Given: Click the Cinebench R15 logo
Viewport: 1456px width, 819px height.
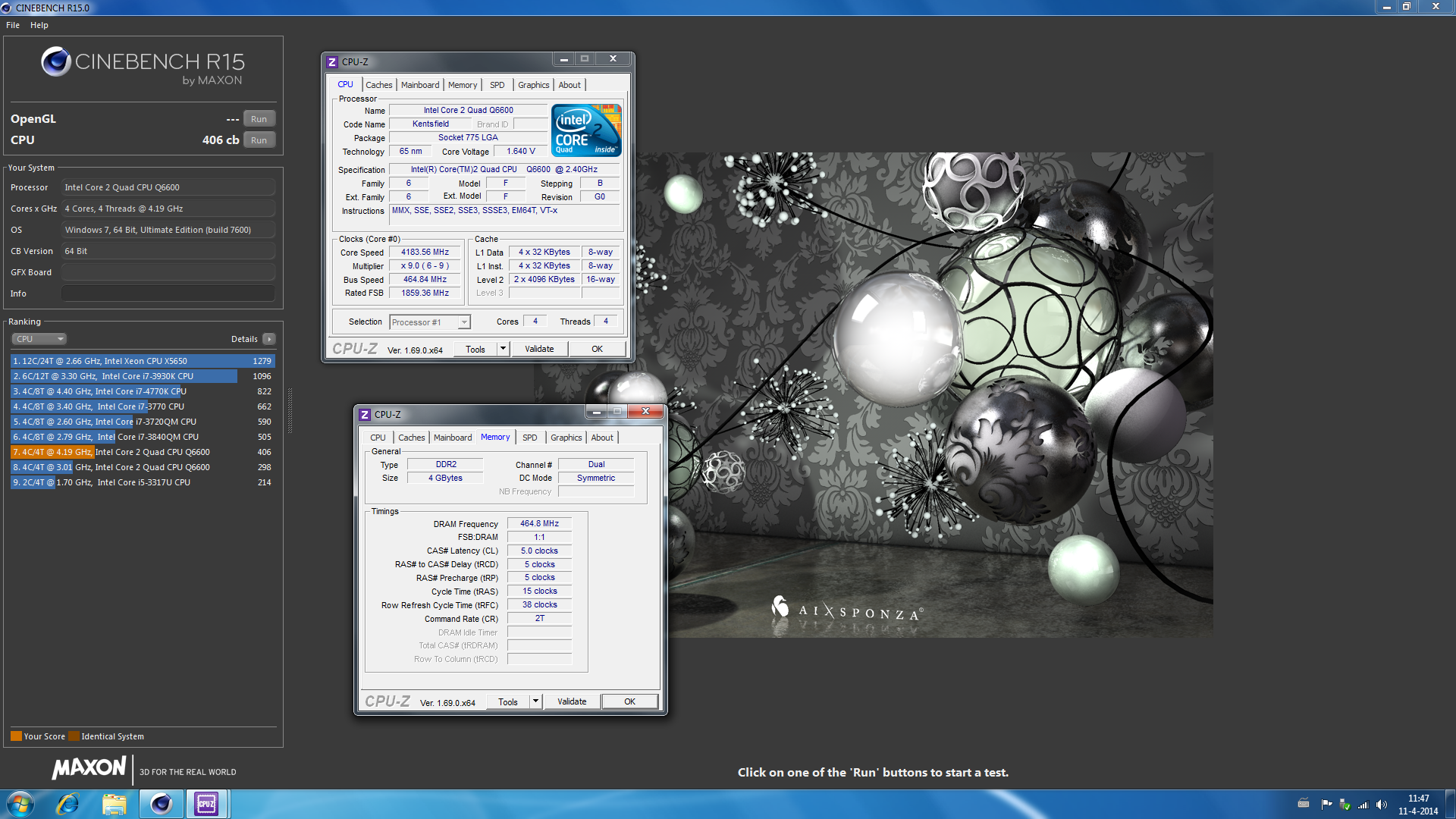Looking at the screenshot, I should (143, 66).
